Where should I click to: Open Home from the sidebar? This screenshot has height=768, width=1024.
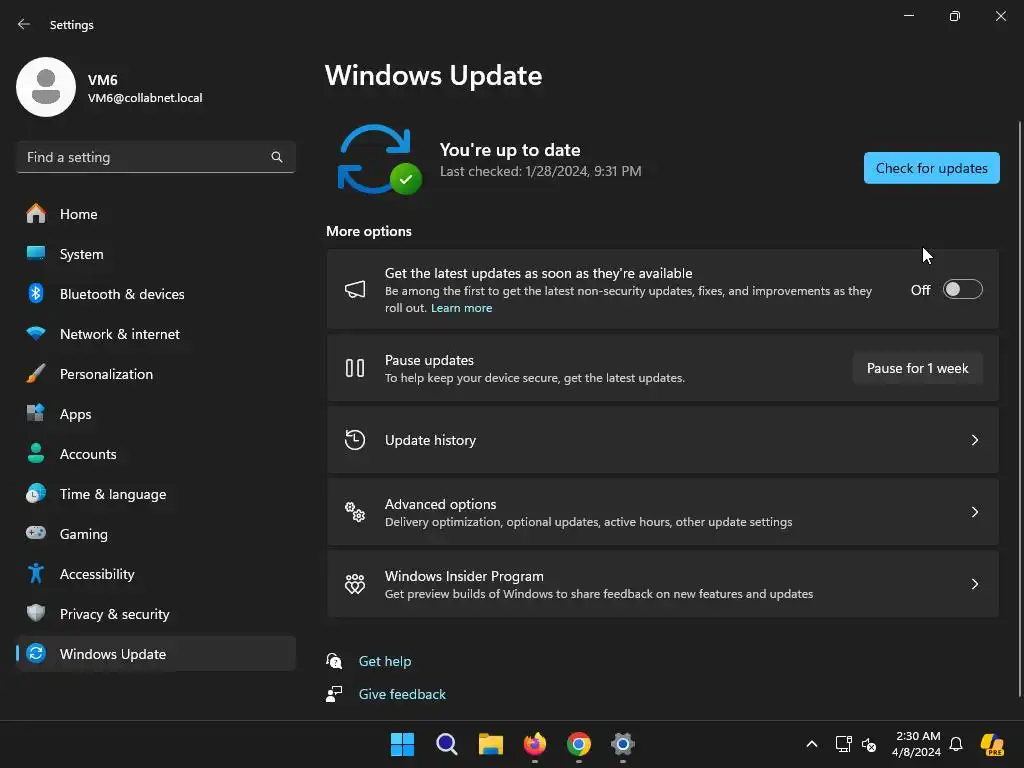pyautogui.click(x=155, y=214)
